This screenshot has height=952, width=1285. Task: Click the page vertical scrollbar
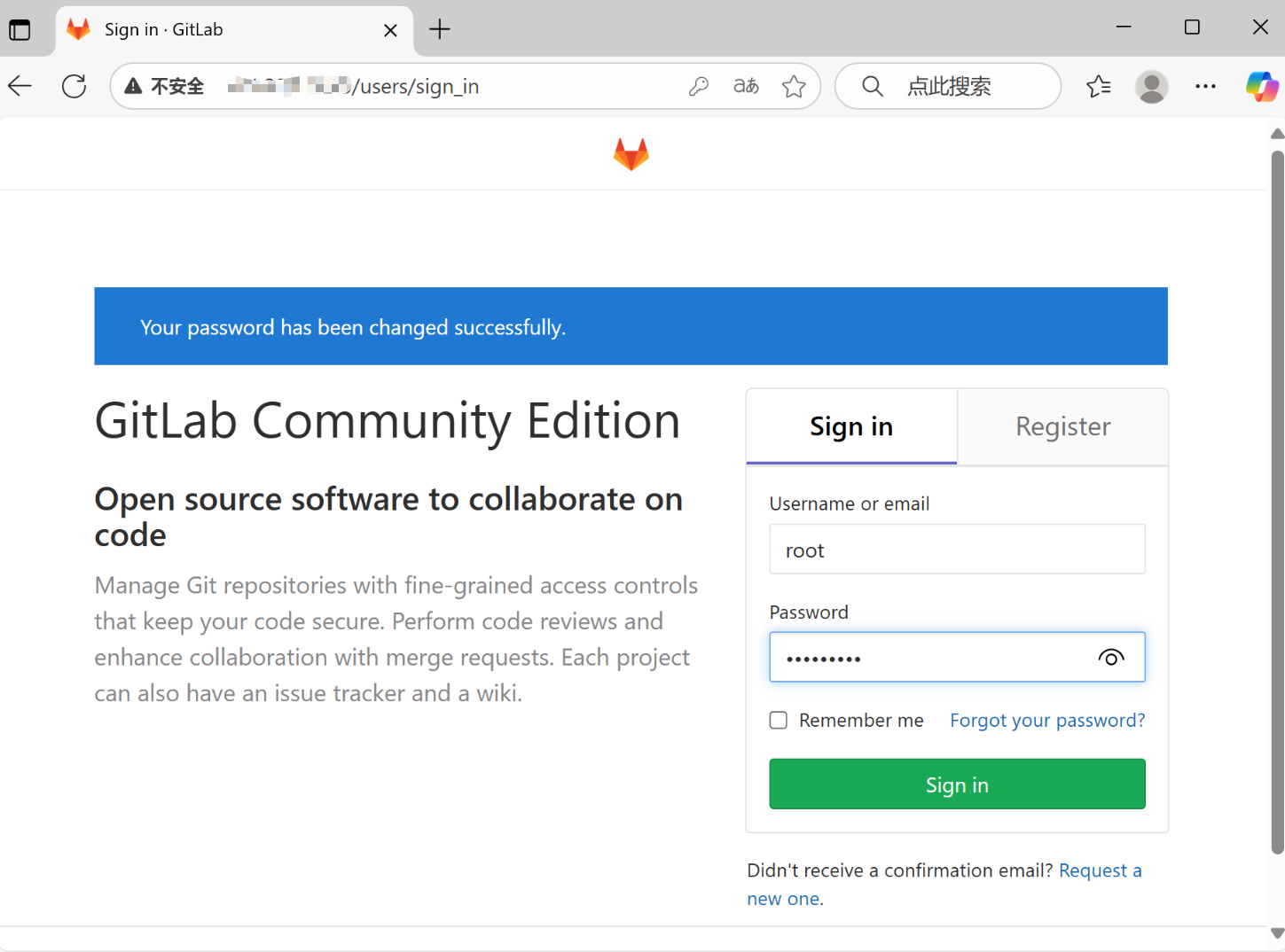[x=1277, y=502]
